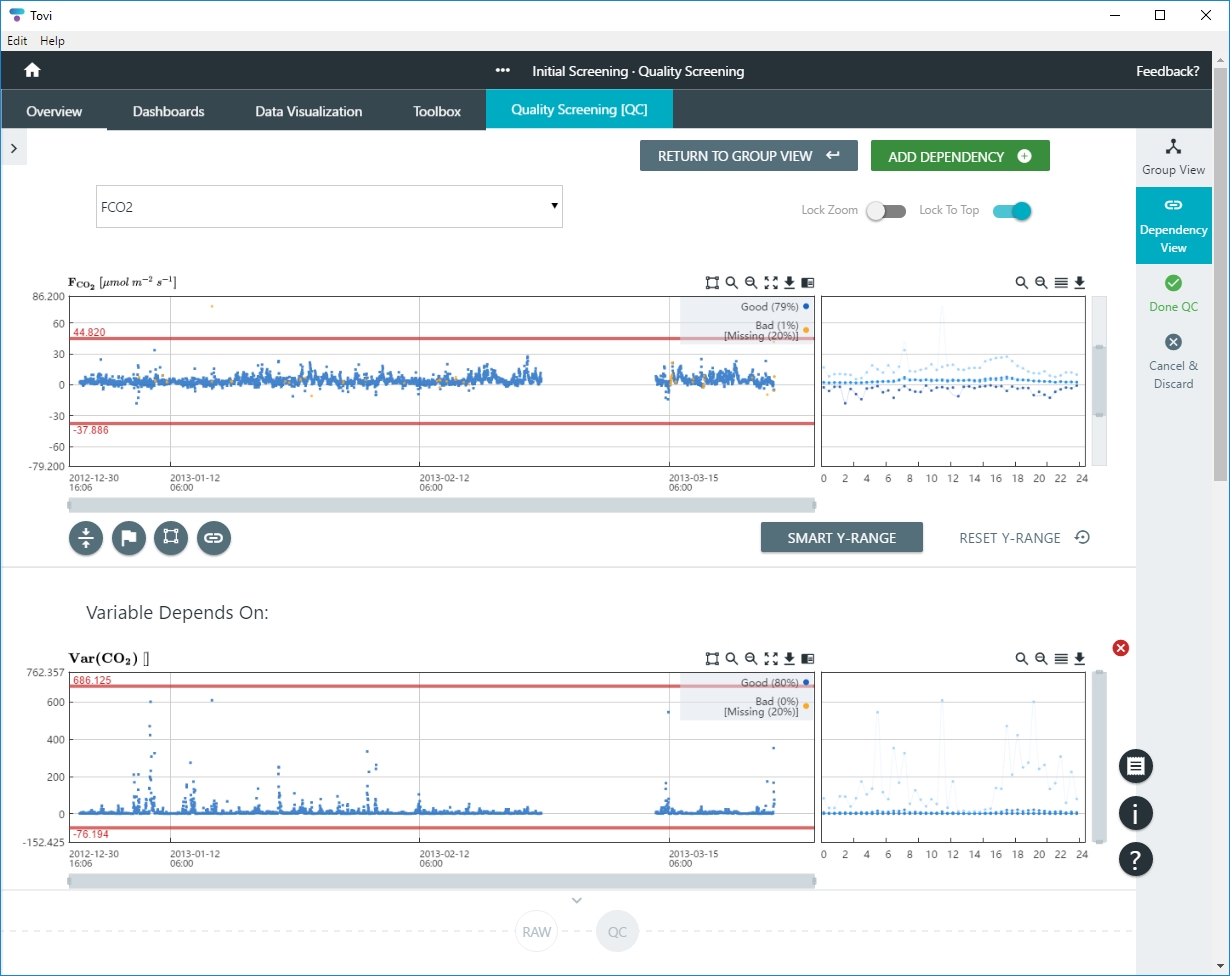
Task: Open the notes round button
Action: point(1136,767)
